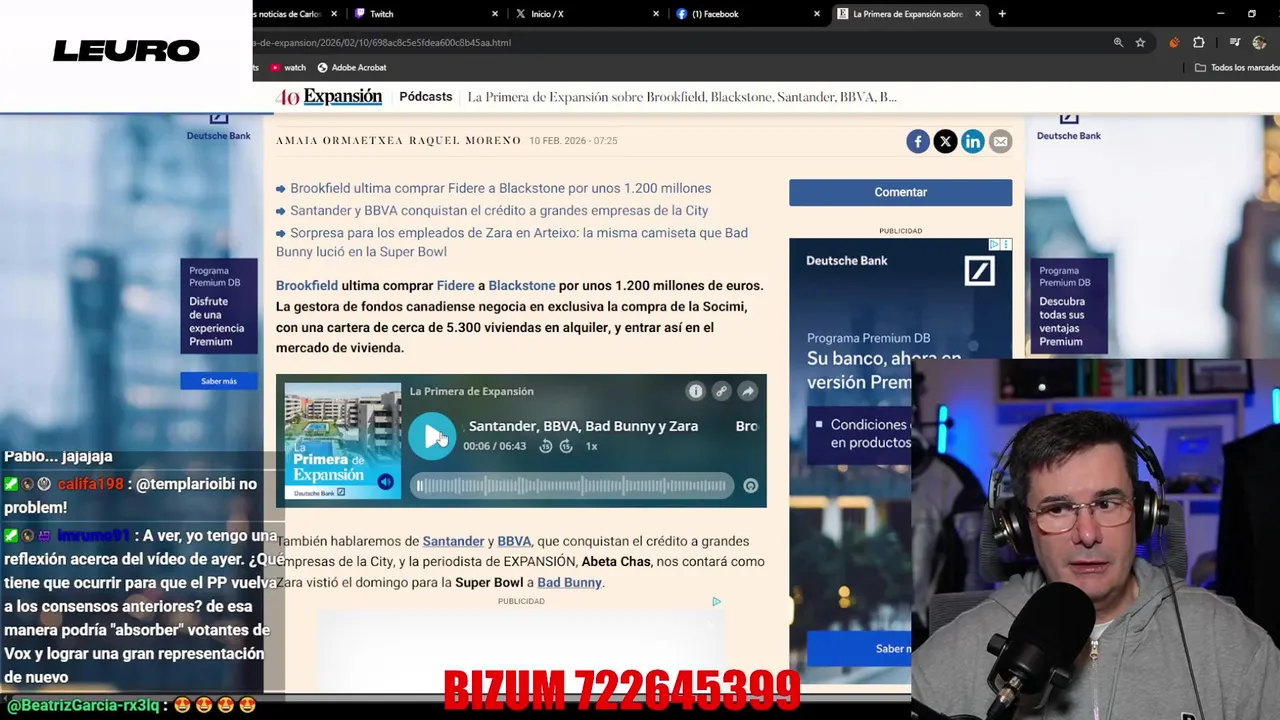
Task: Click the 00:06 / 06:43 time display
Action: pyautogui.click(x=494, y=446)
